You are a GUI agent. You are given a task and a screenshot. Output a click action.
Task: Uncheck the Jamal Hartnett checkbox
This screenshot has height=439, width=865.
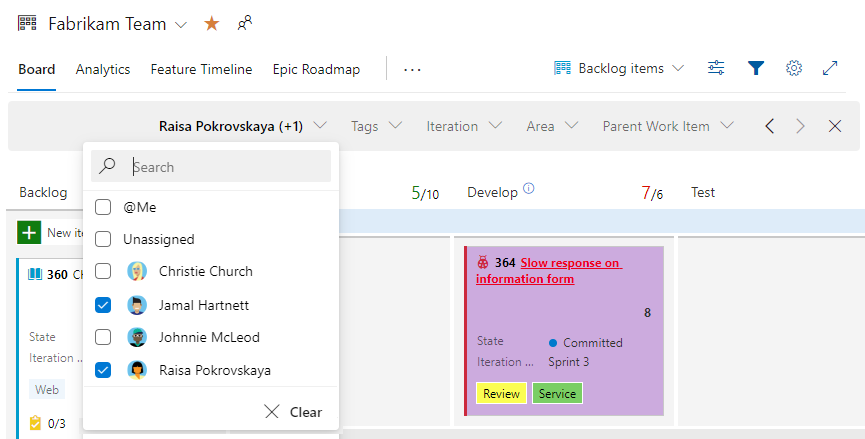[x=103, y=305]
